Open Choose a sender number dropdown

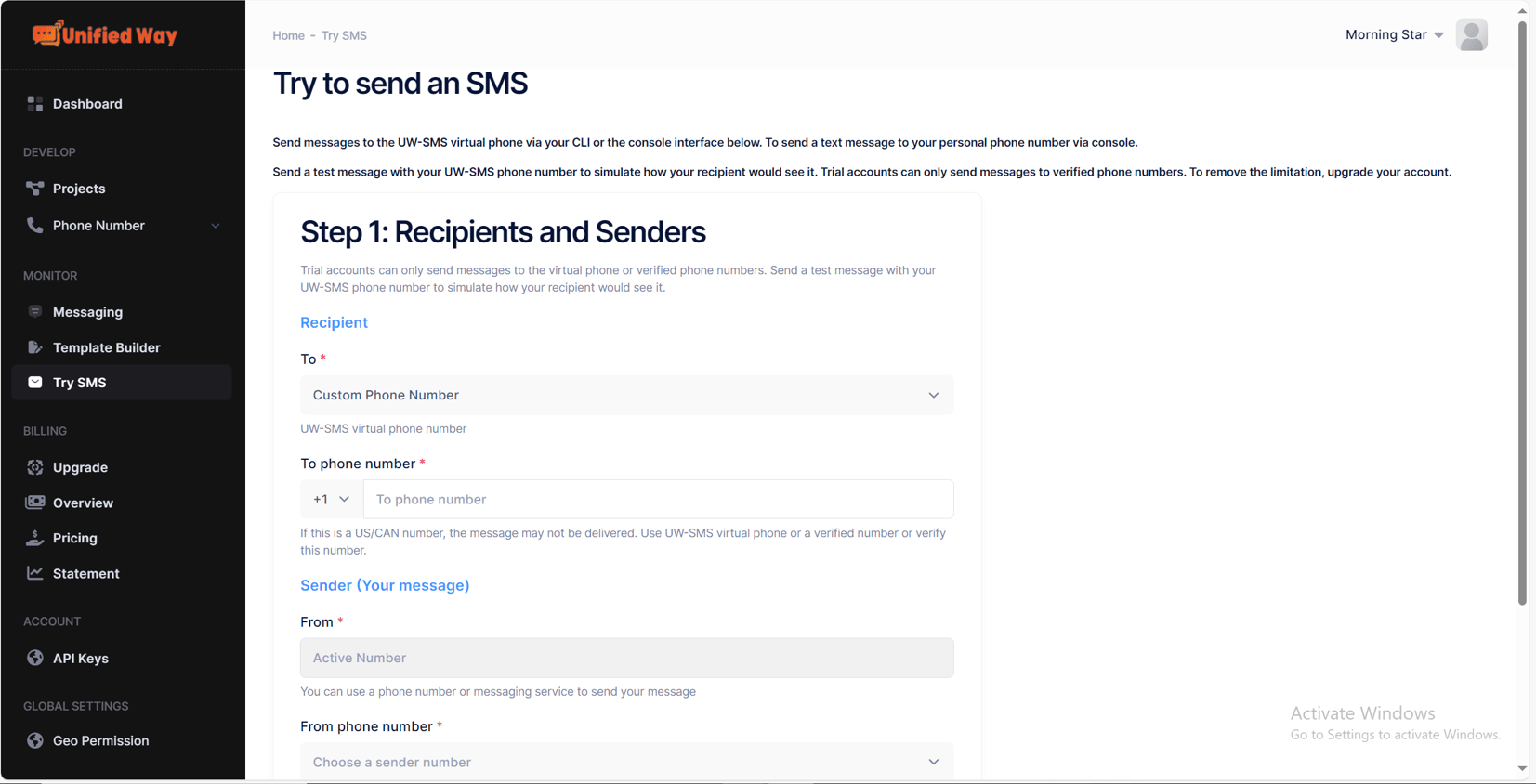click(x=626, y=762)
